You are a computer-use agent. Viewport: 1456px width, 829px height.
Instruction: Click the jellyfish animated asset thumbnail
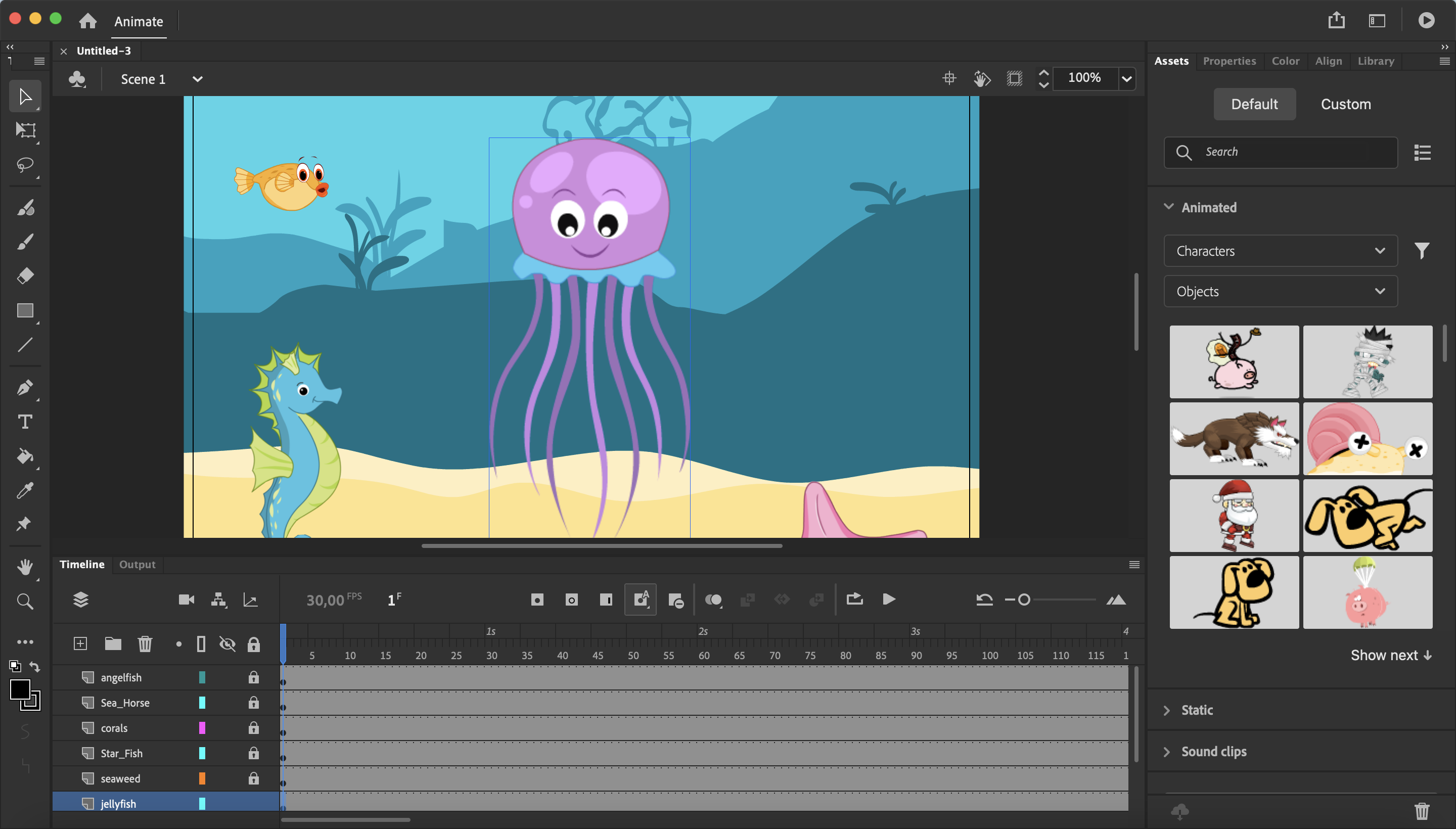click(x=585, y=300)
